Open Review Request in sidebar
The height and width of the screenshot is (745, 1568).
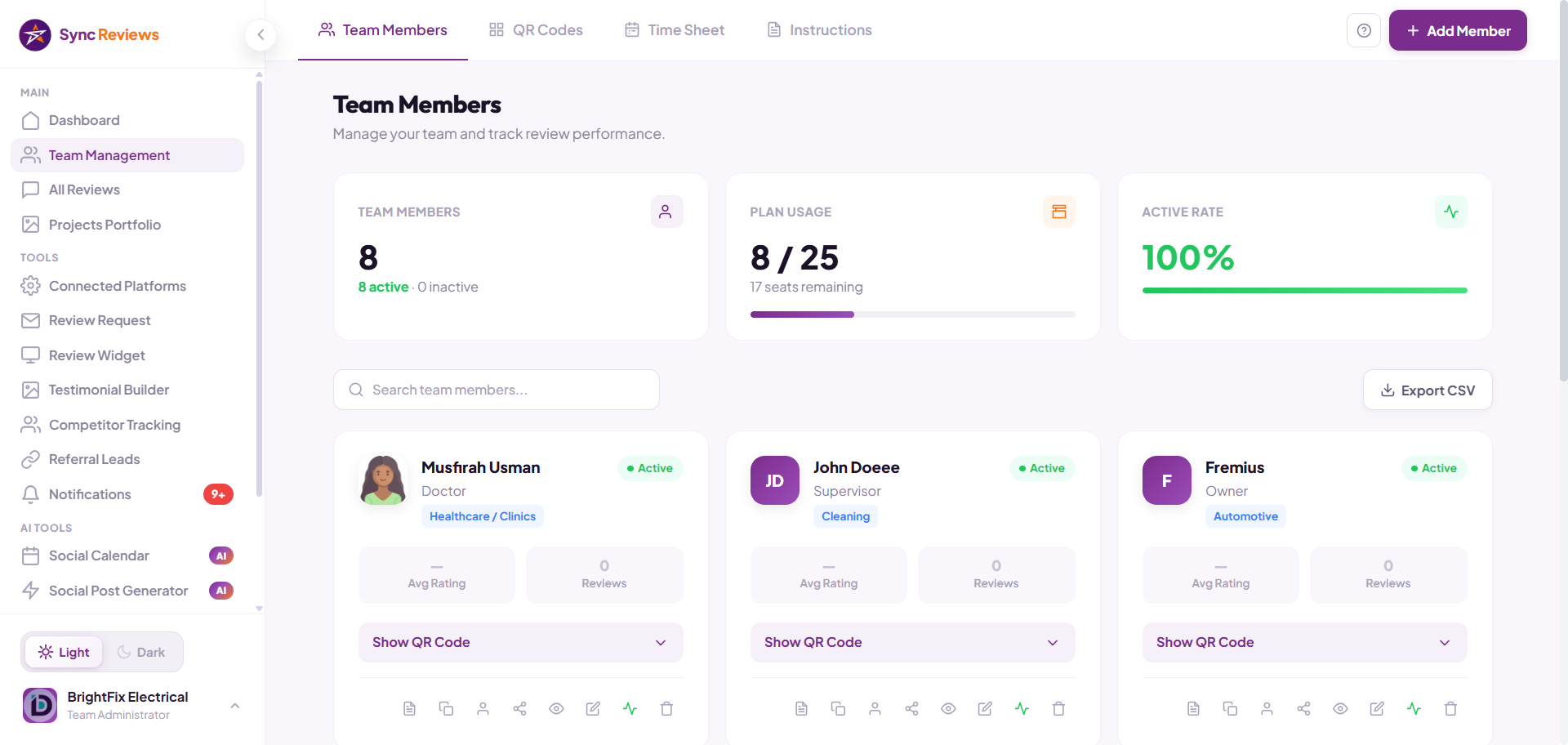127,320
